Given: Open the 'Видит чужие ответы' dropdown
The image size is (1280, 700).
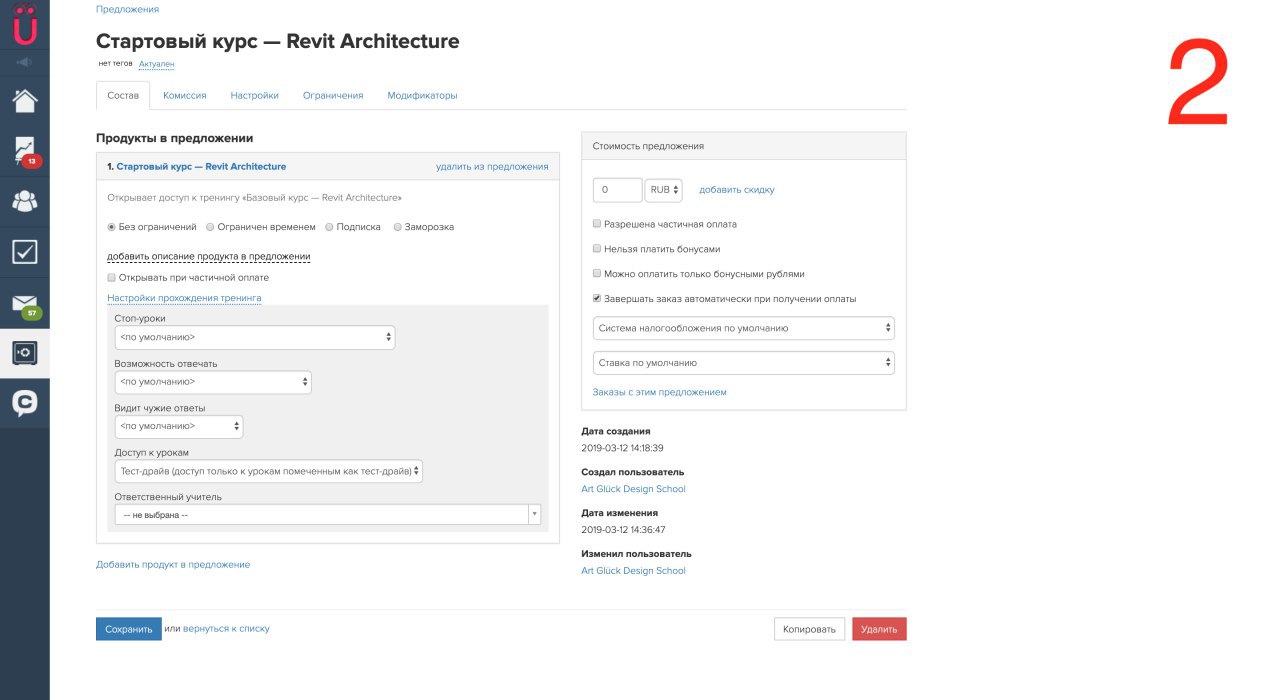Looking at the screenshot, I should [179, 426].
